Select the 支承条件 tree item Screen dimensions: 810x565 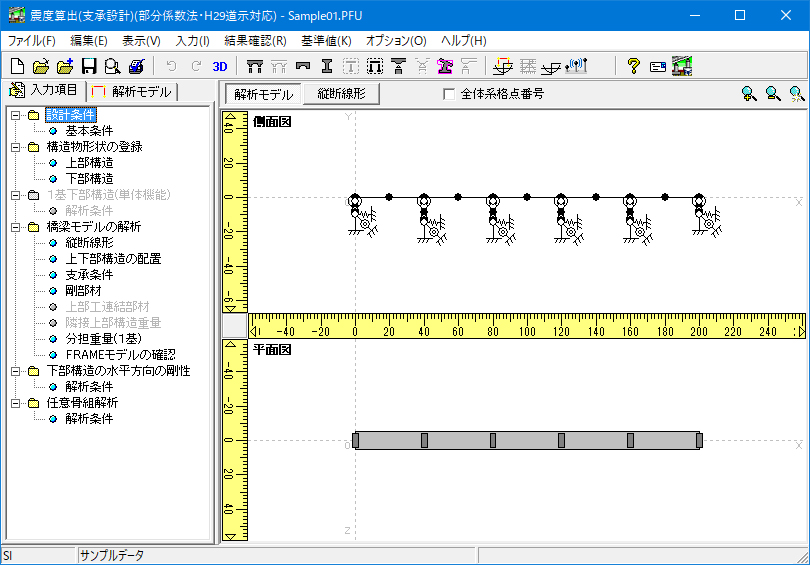89,275
